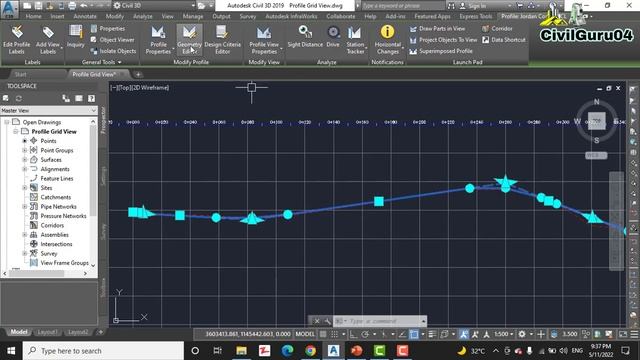The height and width of the screenshot is (360, 640).
Task: Refresh Toolspace with refresh icon
Action: 19,98
